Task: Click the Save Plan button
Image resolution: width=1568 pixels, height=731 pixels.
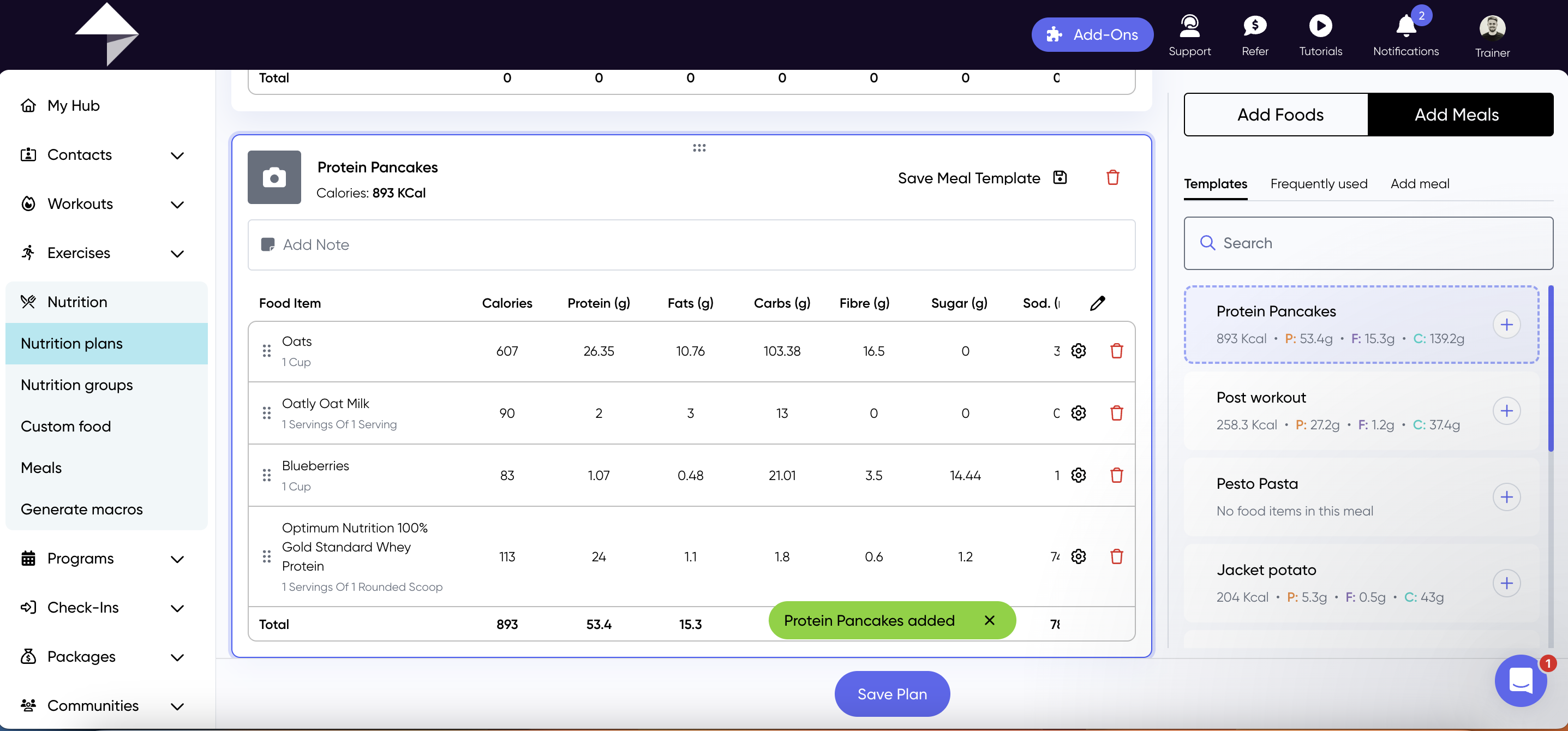Action: [891, 694]
